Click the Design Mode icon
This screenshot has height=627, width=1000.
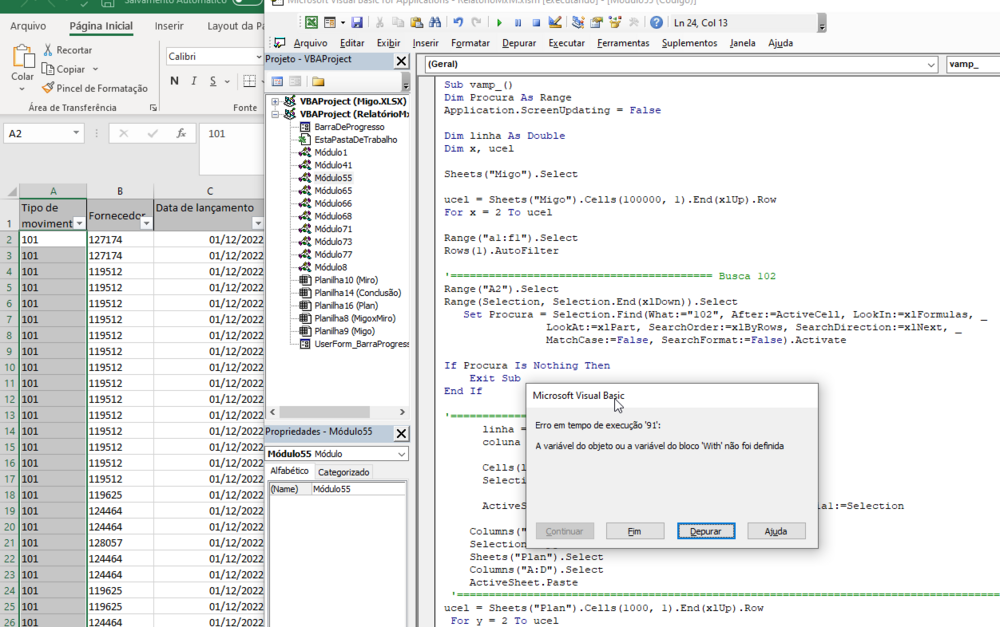tap(555, 22)
